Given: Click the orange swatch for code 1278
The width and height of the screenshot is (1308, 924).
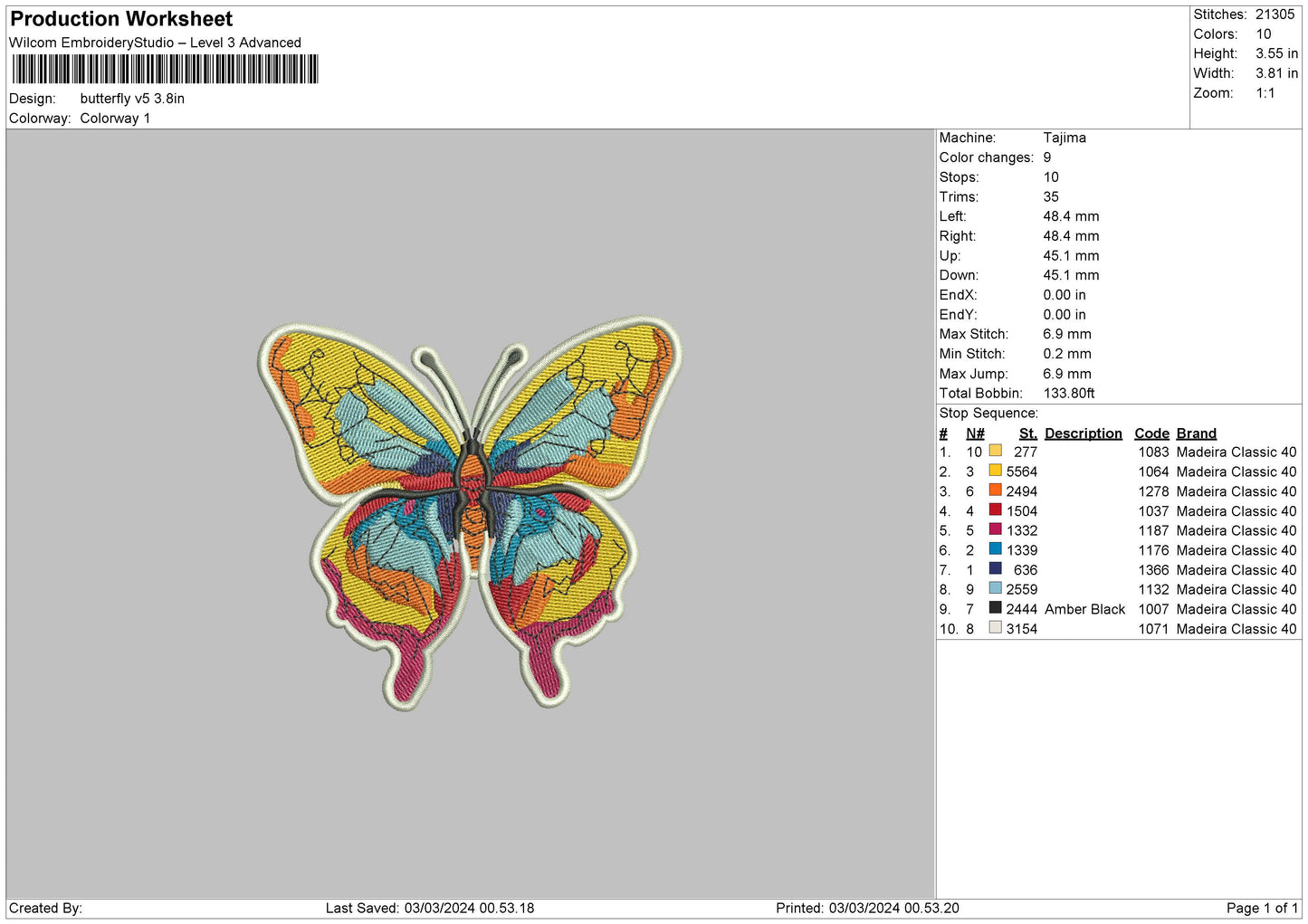Looking at the screenshot, I should coord(995,491).
